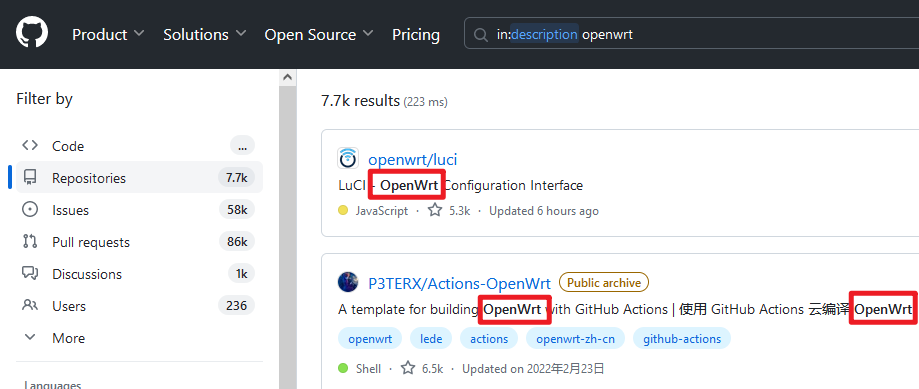Click the star icon for Actions-OpenWrt

(408, 368)
